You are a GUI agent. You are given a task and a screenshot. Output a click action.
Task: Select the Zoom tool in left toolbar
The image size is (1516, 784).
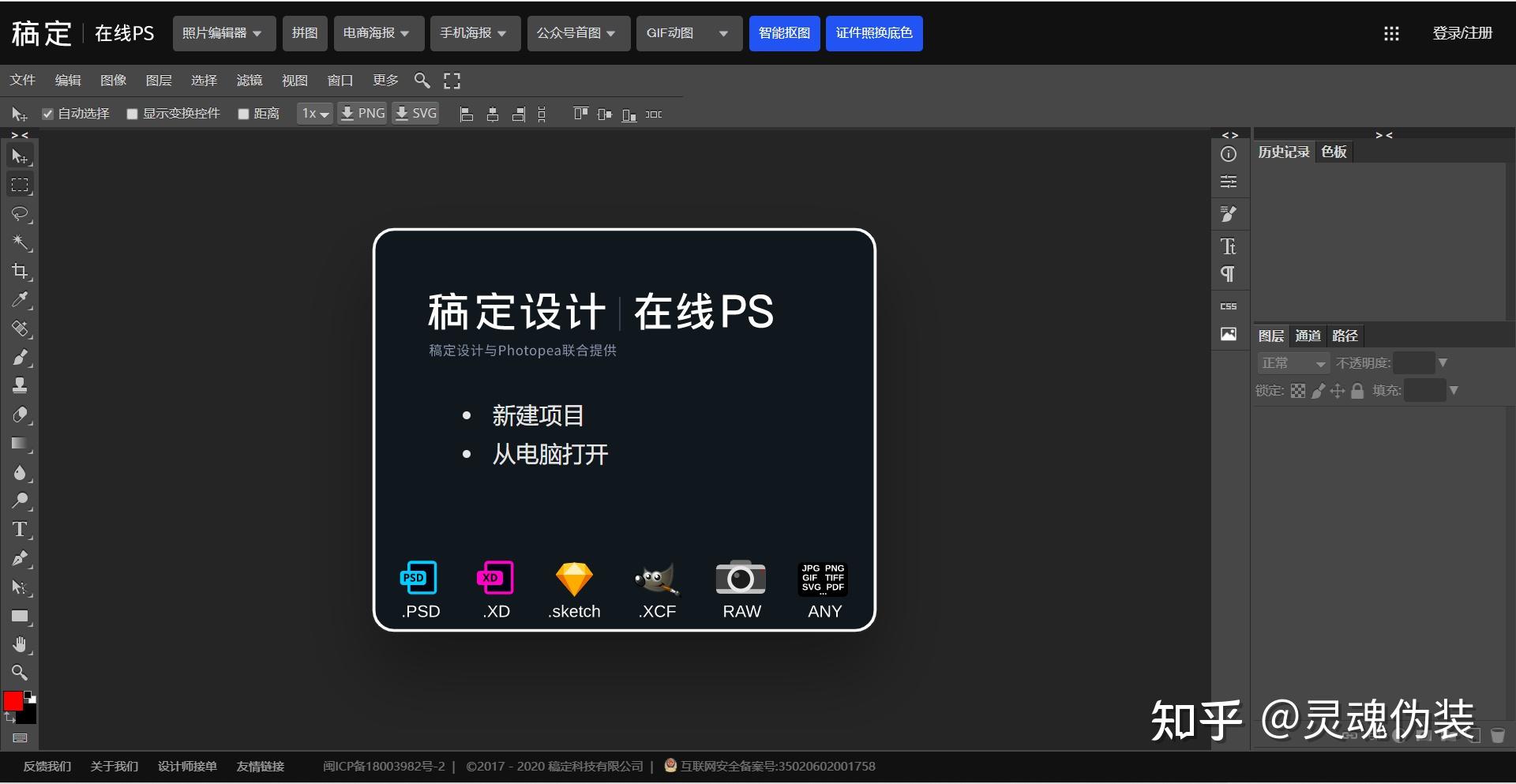coord(20,673)
